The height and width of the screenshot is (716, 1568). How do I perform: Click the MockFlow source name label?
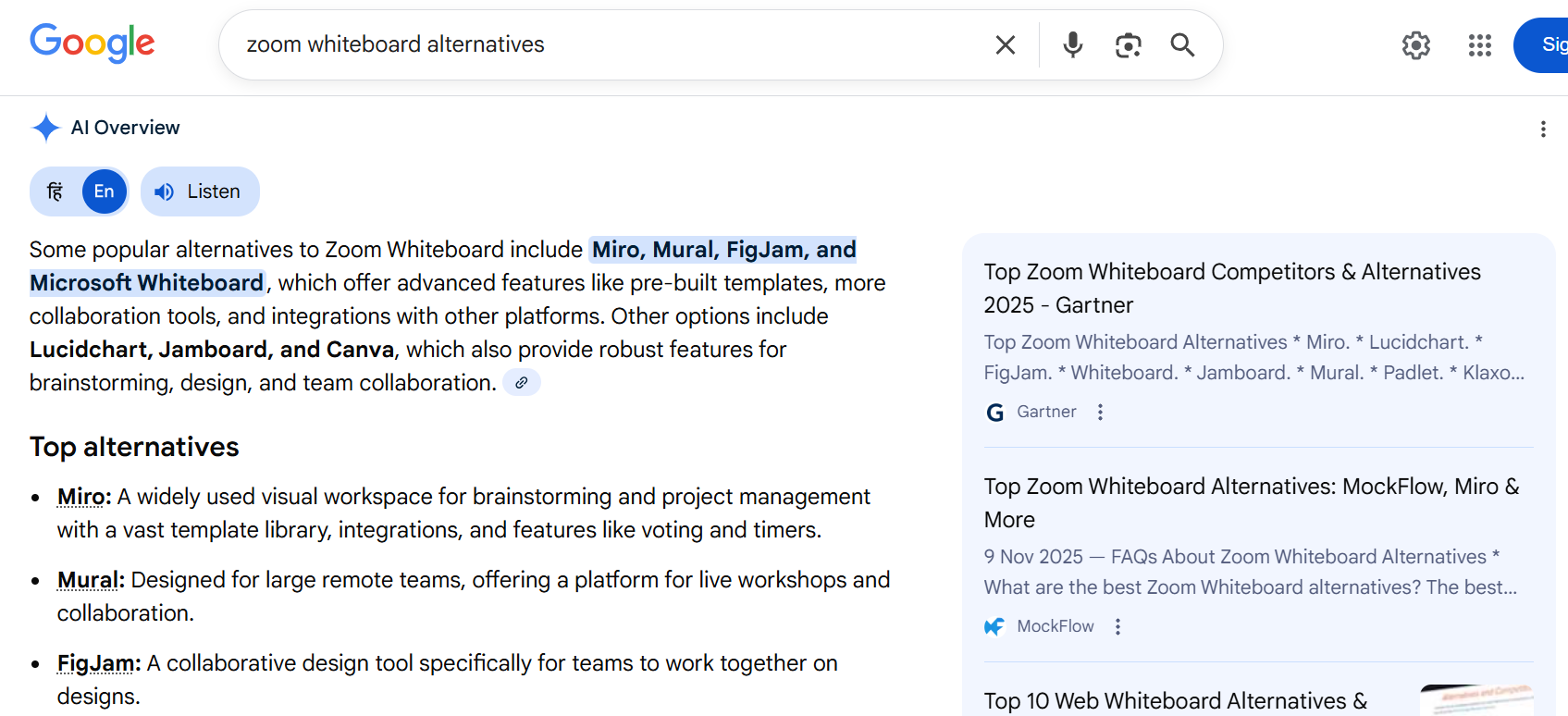1056,626
